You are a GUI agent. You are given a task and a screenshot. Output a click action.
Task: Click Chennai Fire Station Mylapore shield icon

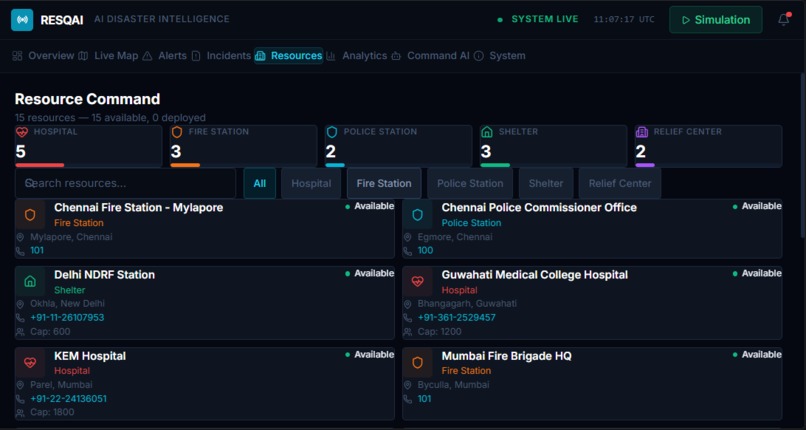tap(30, 215)
